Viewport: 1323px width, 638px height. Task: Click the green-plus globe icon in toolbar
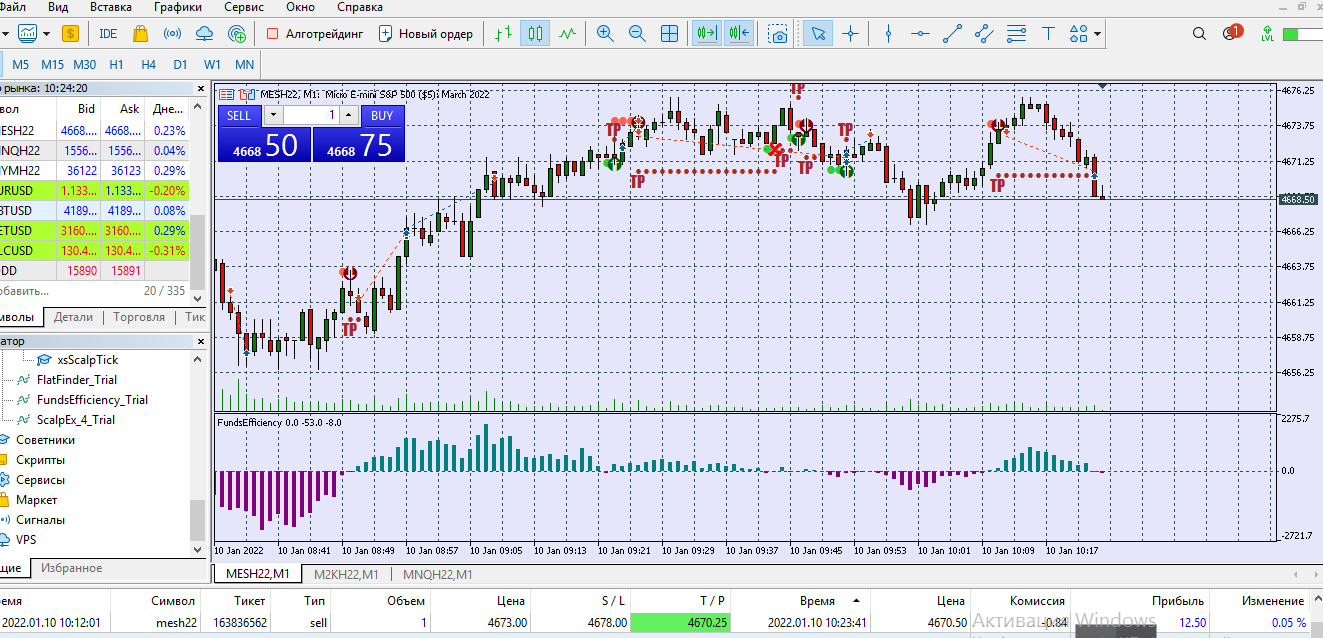(237, 33)
